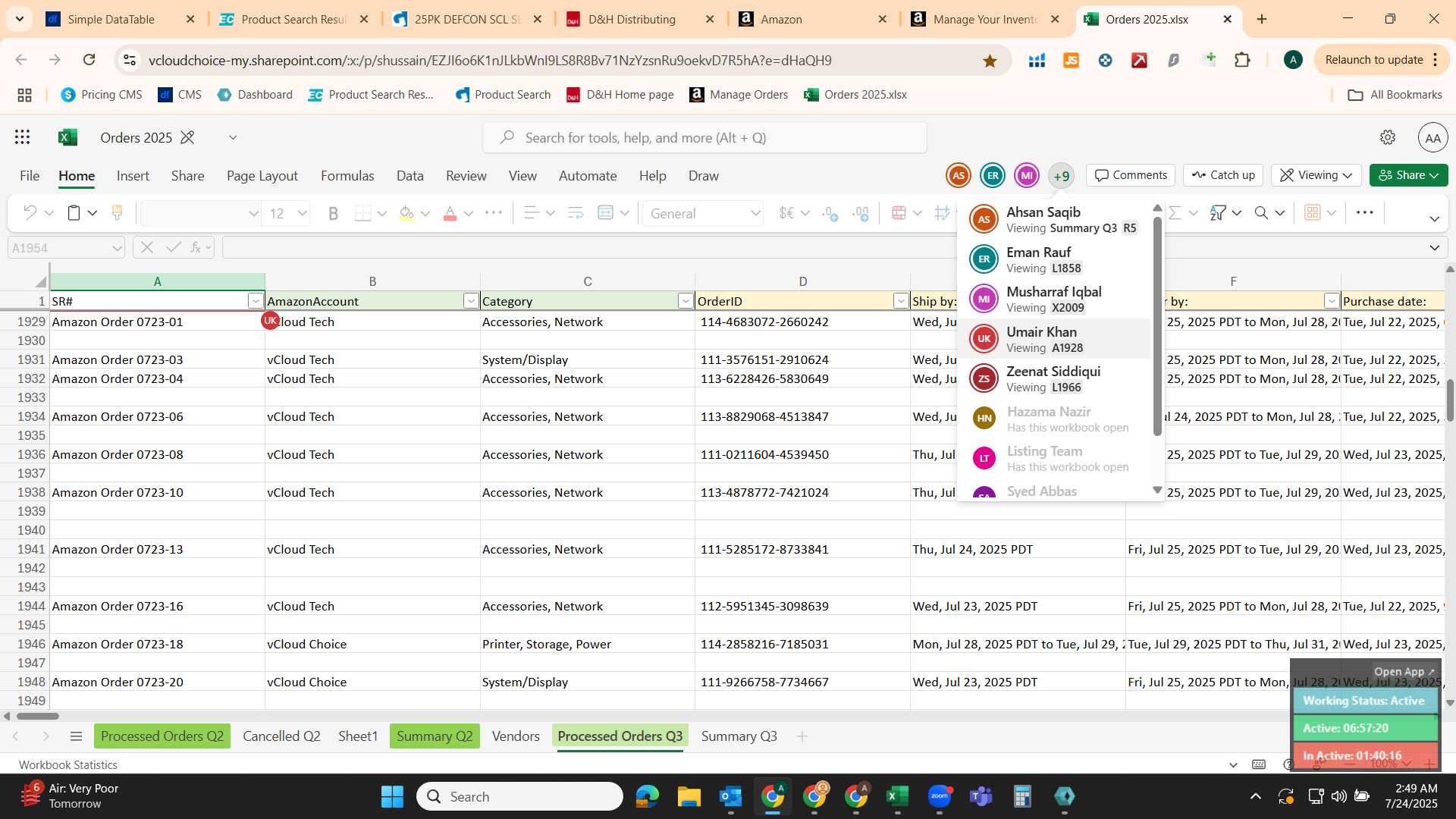Click the Open App link in overlay
1456x819 pixels.
pyautogui.click(x=1404, y=672)
